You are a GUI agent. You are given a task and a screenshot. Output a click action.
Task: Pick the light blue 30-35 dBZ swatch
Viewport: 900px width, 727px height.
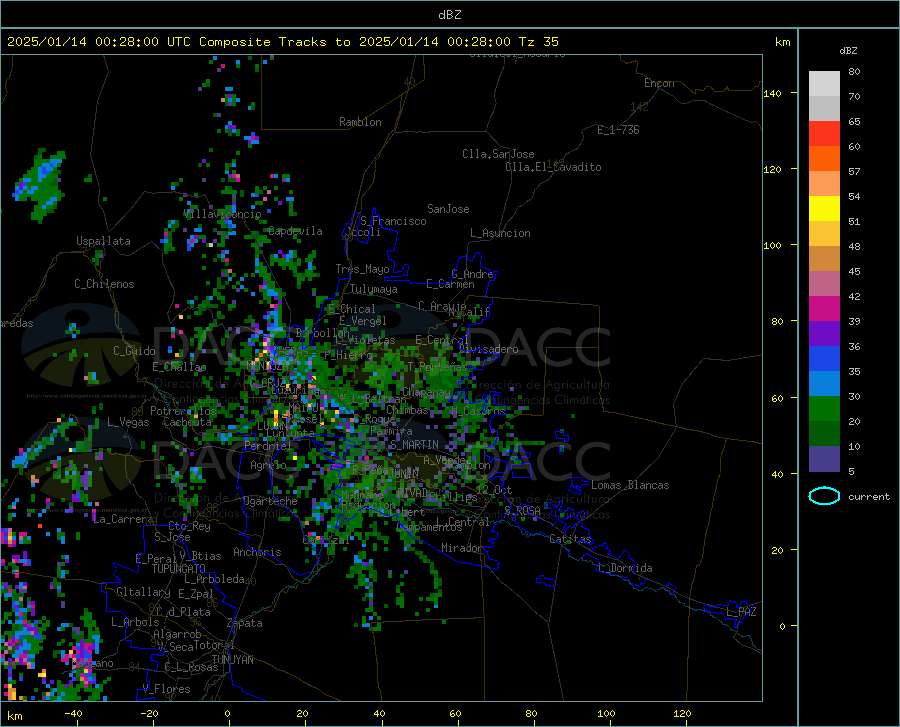click(824, 384)
